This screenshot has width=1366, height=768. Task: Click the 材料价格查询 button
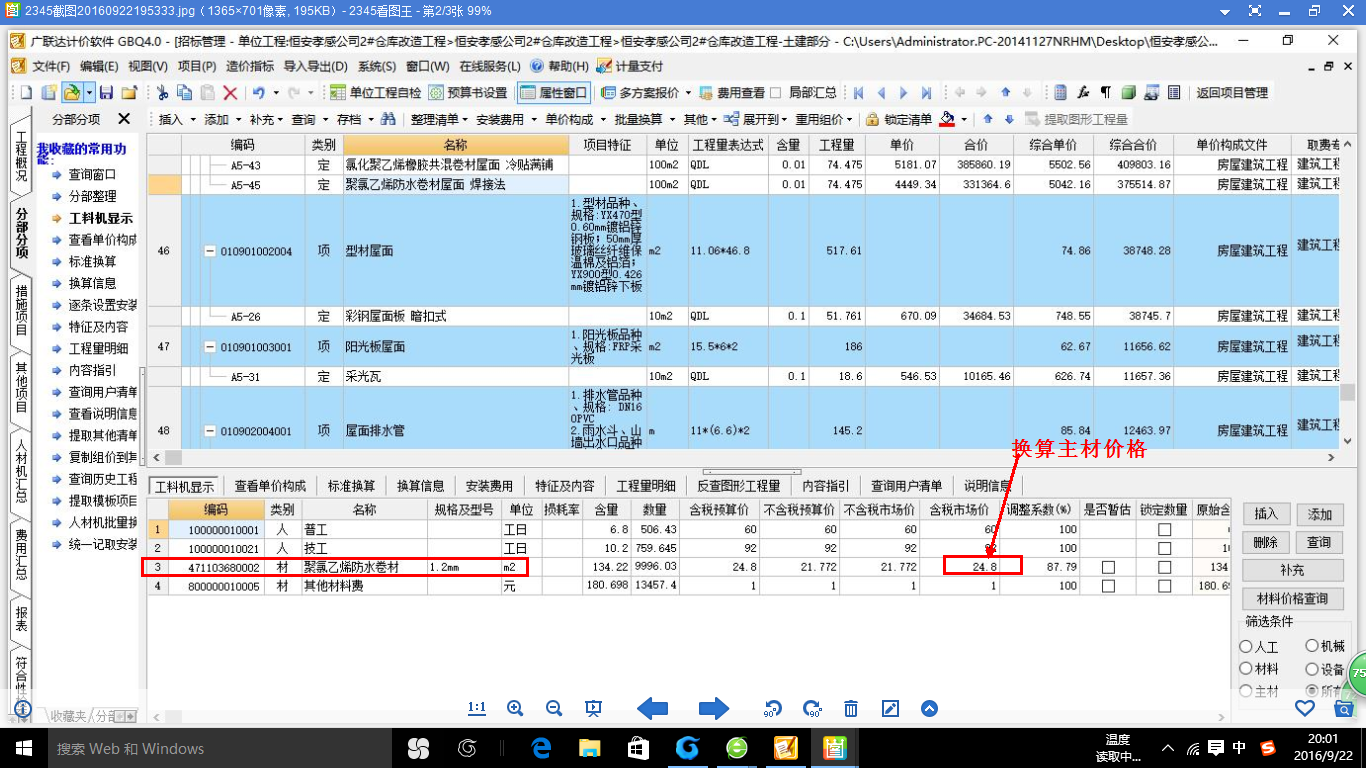click(x=1293, y=599)
